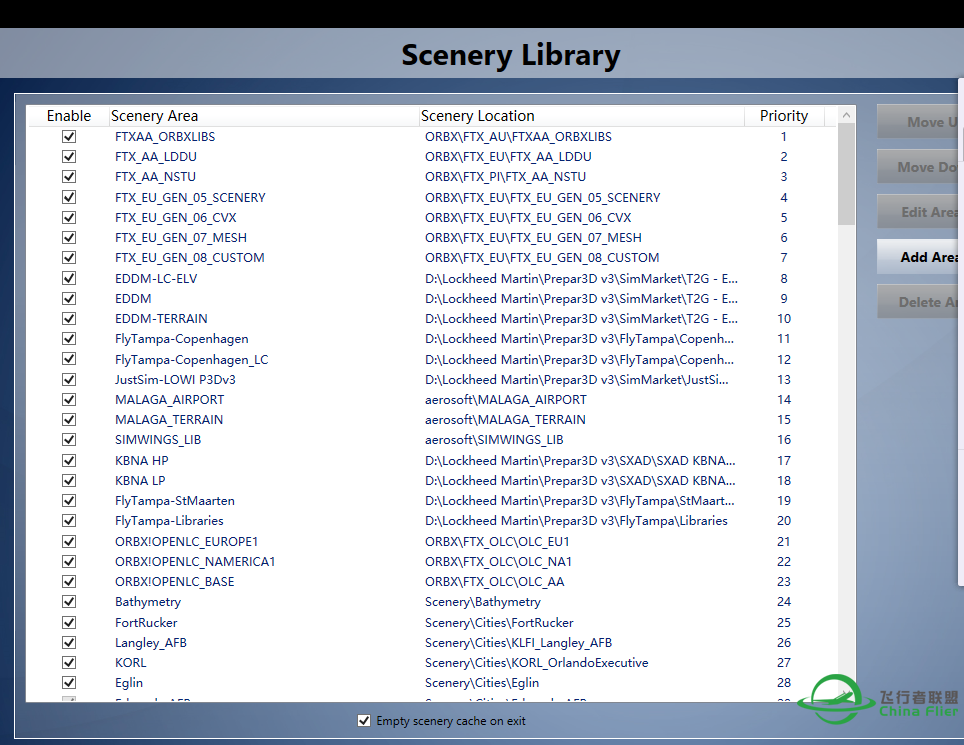Uncheck the KORL scenery checkbox
This screenshot has height=745, width=964.
tap(69, 662)
